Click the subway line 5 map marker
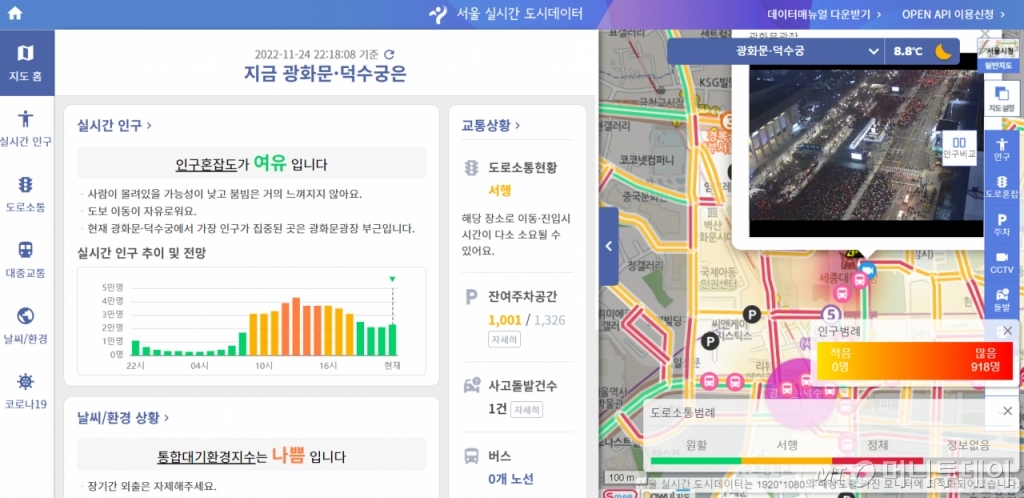The width and height of the screenshot is (1024, 498). click(831, 314)
